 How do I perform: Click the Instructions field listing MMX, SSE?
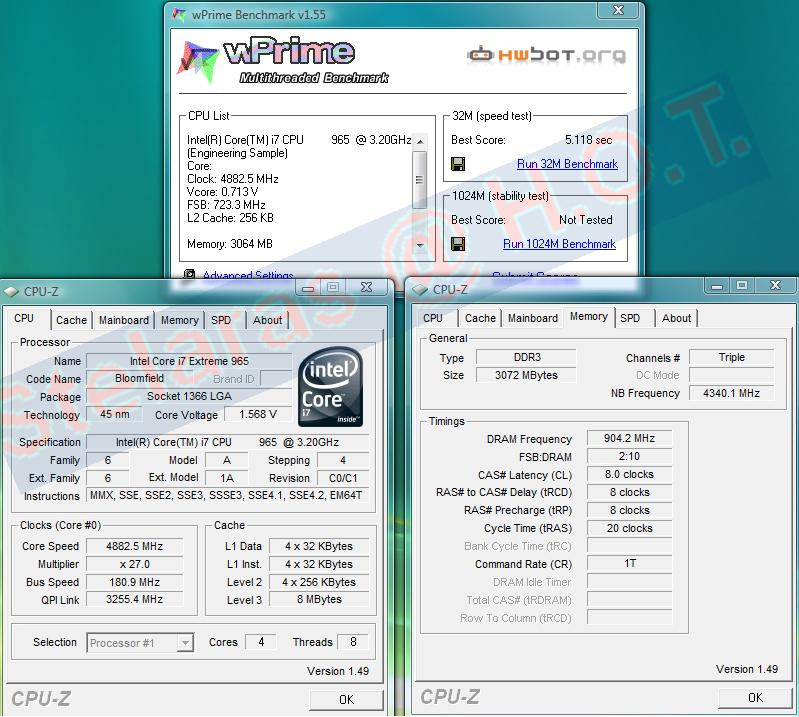pos(226,495)
